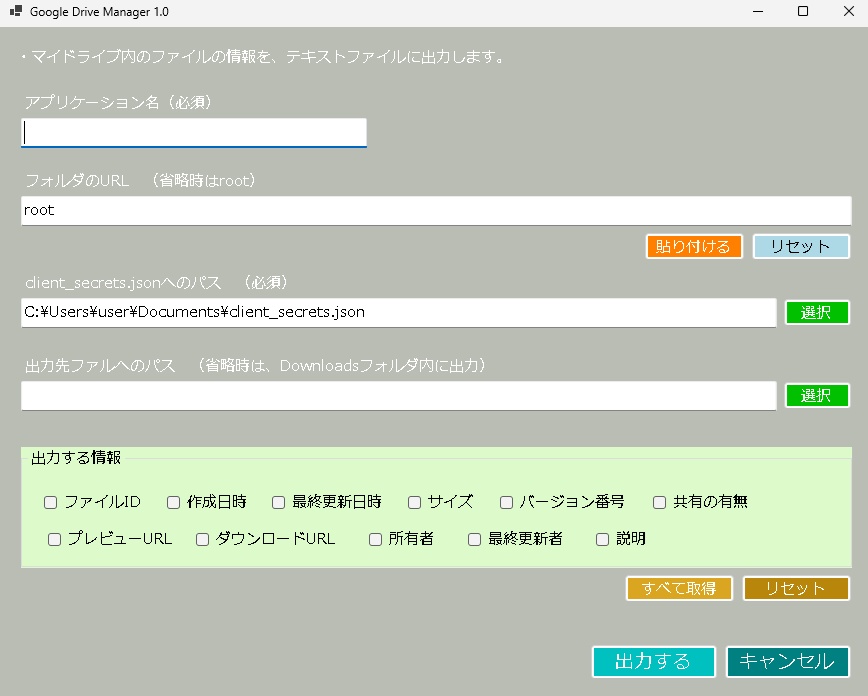Click the application name input field

(194, 133)
